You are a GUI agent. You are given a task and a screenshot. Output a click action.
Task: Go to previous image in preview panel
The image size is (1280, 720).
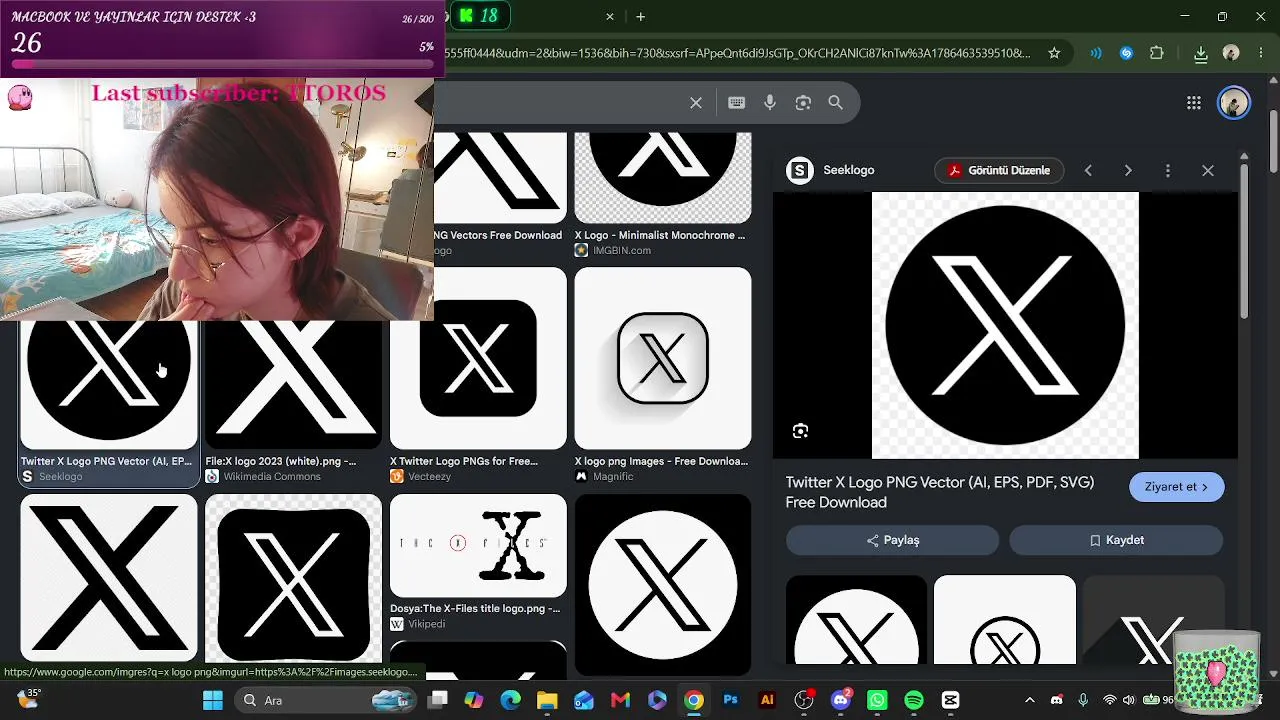[x=1088, y=171]
